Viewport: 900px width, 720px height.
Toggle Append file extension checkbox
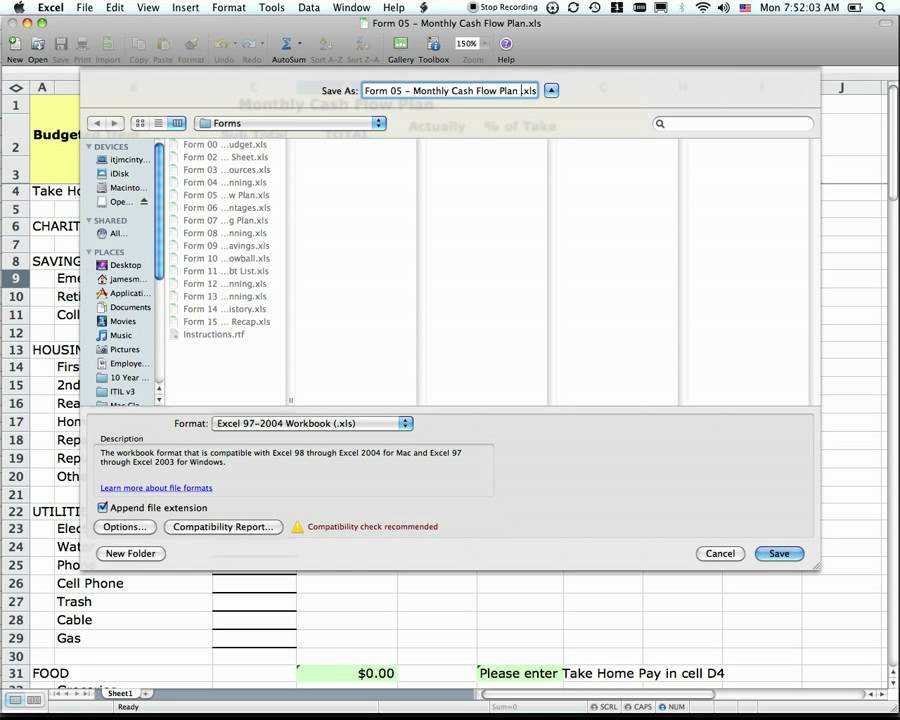tap(103, 508)
